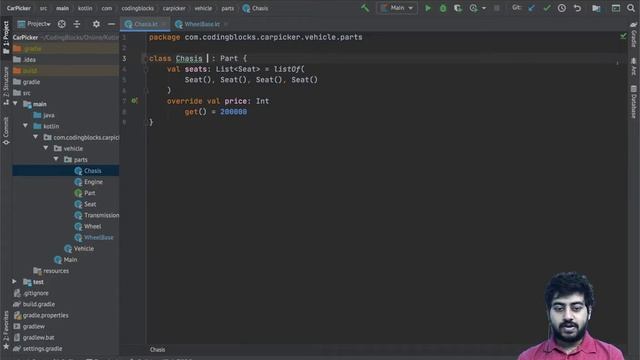Expand the test folder
Image resolution: width=640 pixels, height=360 pixels.
14,281
